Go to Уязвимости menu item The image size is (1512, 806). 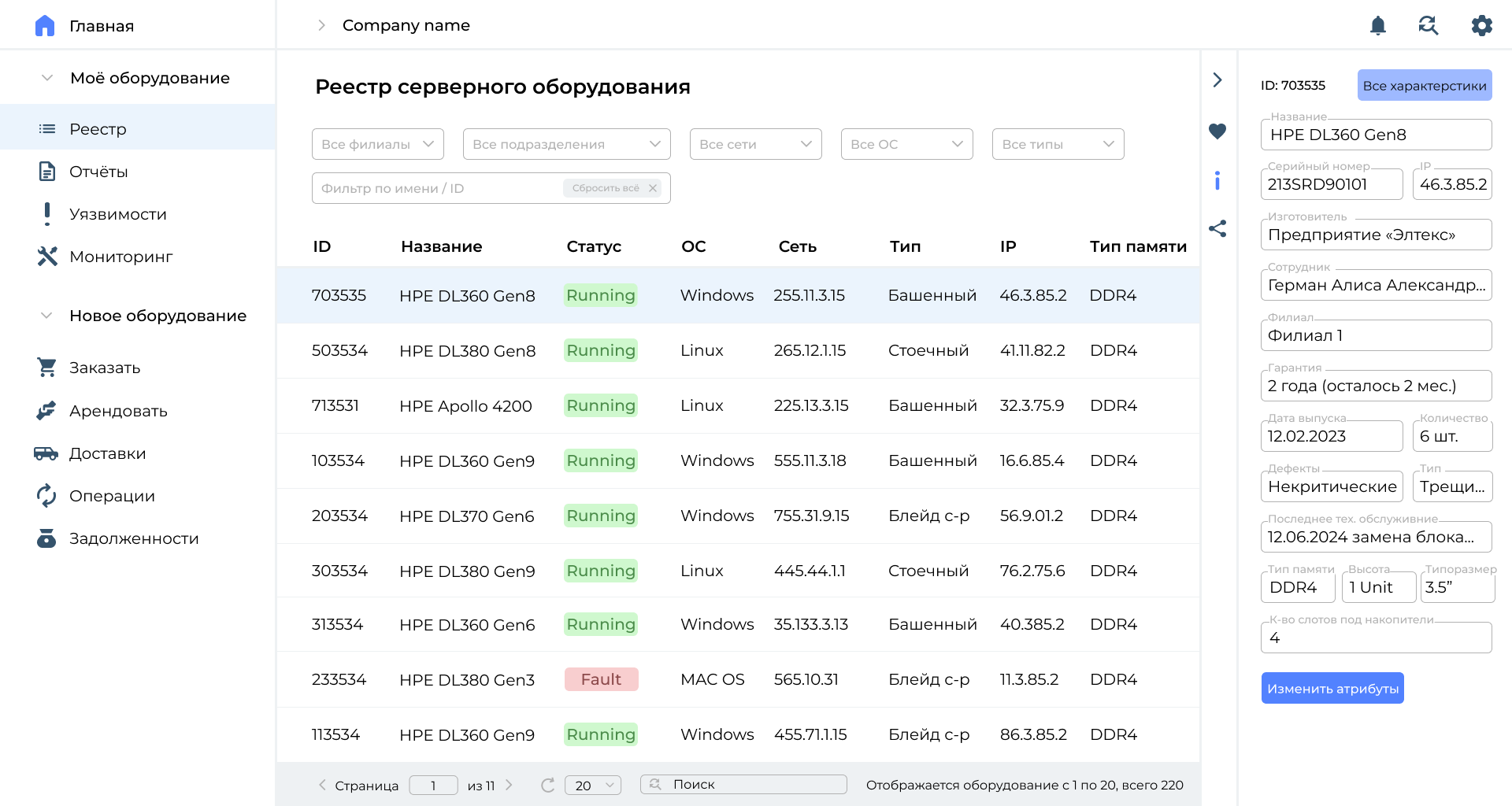click(x=117, y=214)
